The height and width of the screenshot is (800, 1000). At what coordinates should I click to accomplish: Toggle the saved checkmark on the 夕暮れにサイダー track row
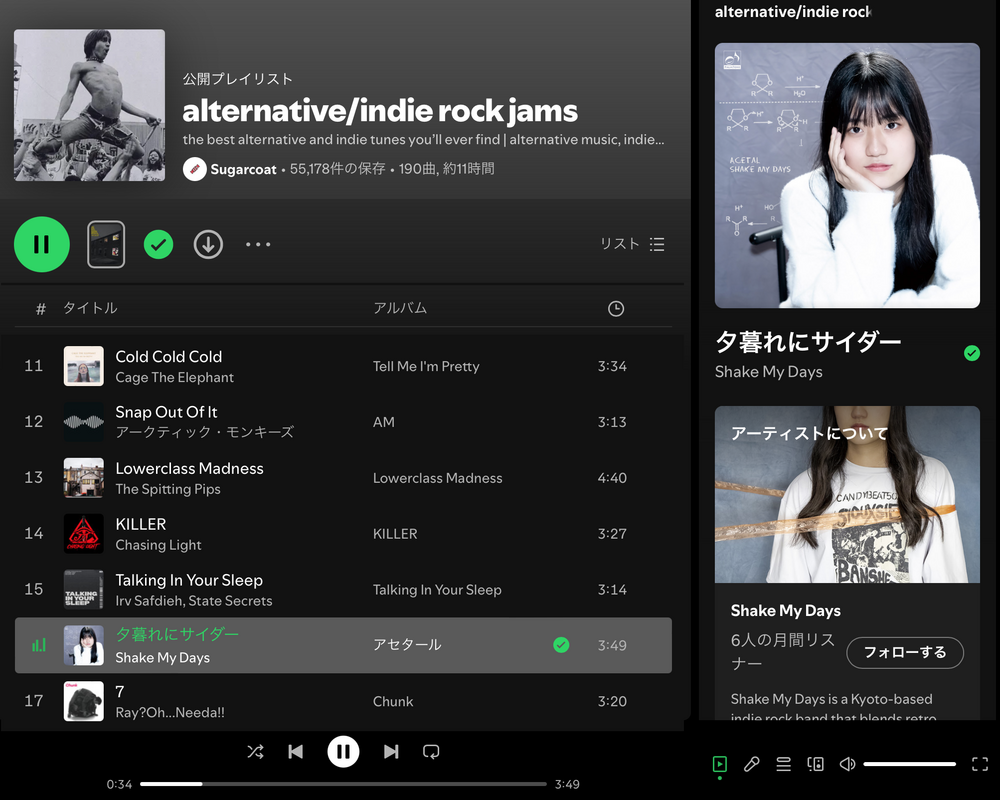tap(561, 645)
